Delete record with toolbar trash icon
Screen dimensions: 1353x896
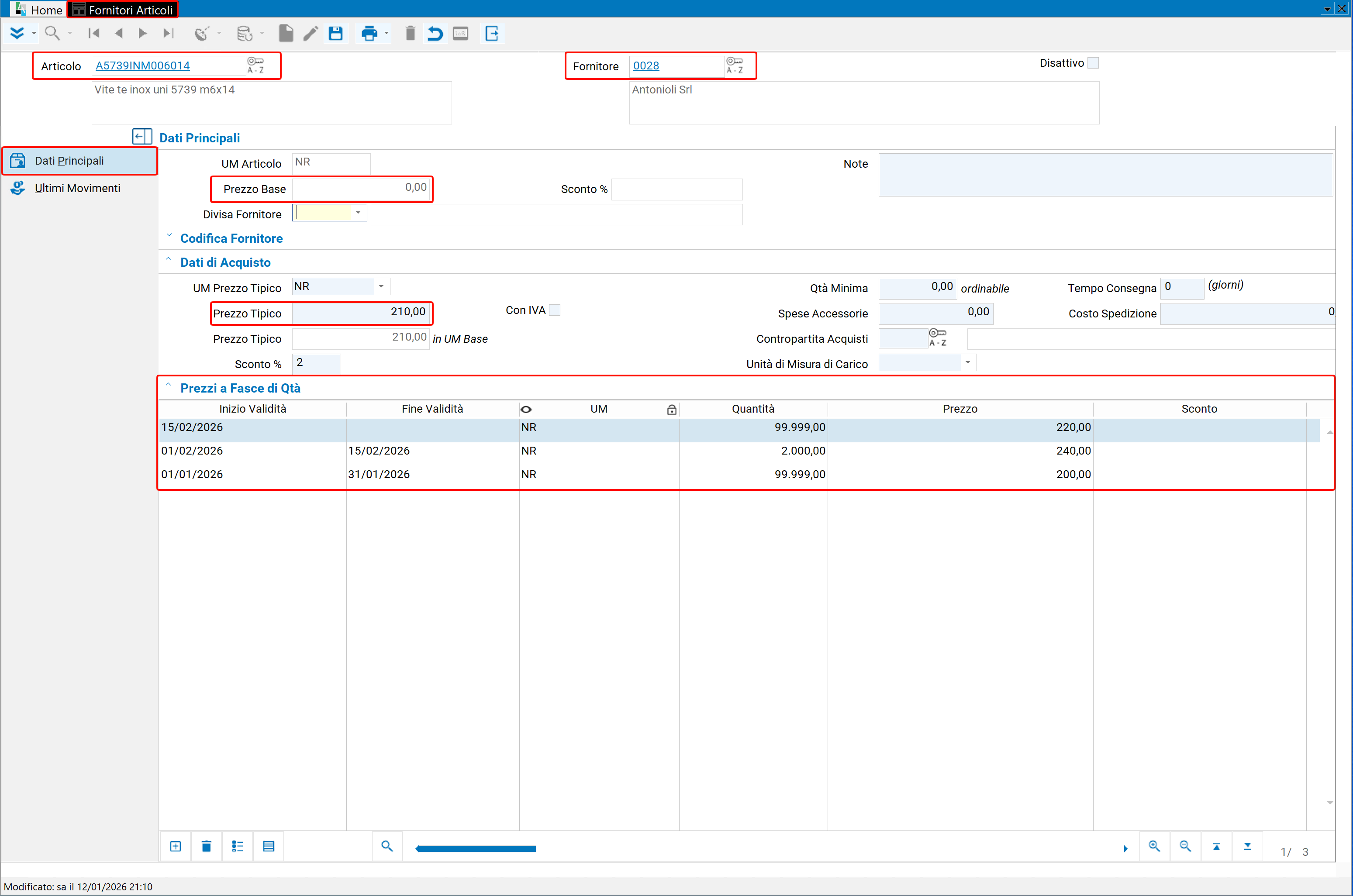410,33
